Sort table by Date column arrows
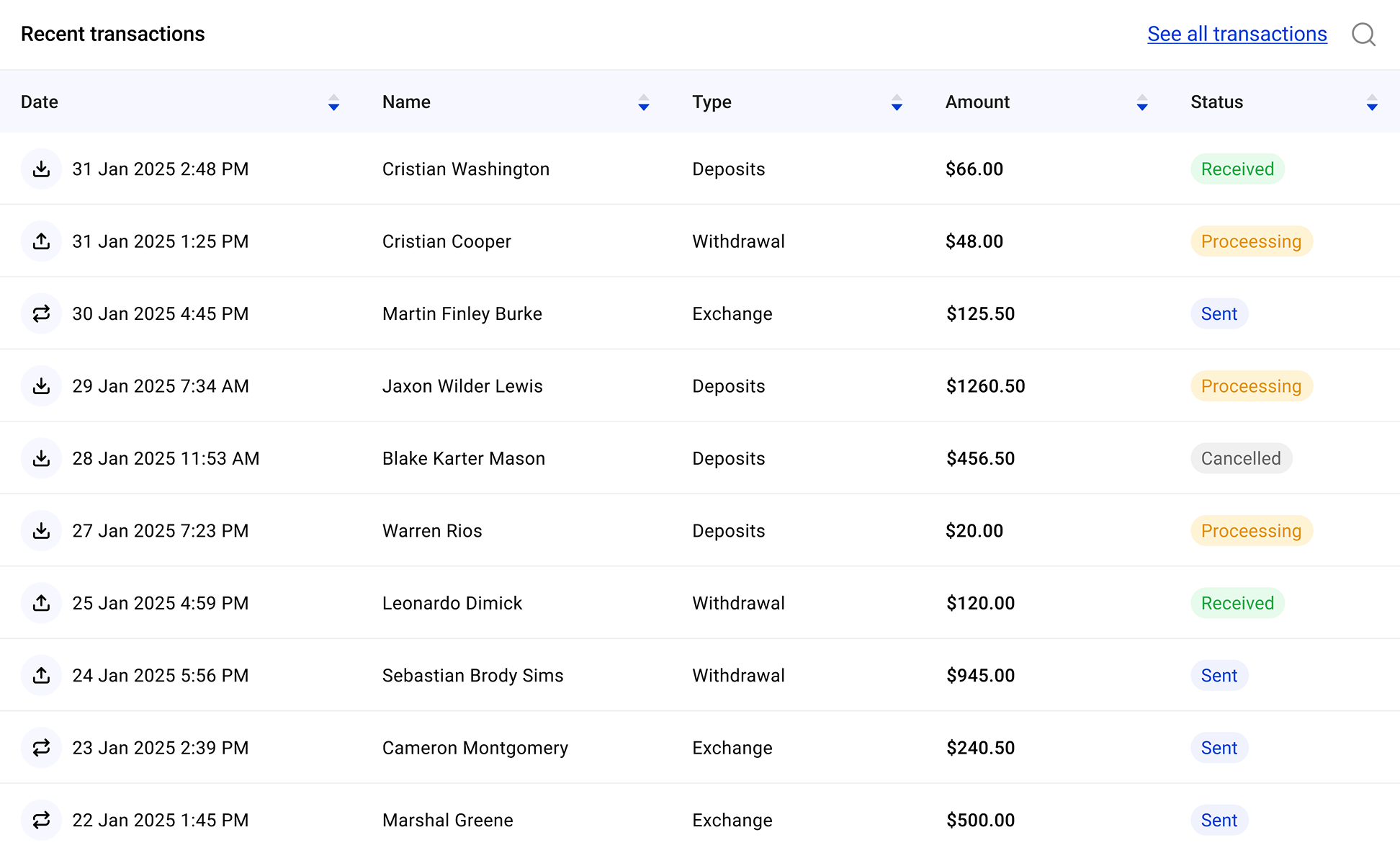Image resolution: width=1400 pixels, height=853 pixels. coord(333,102)
